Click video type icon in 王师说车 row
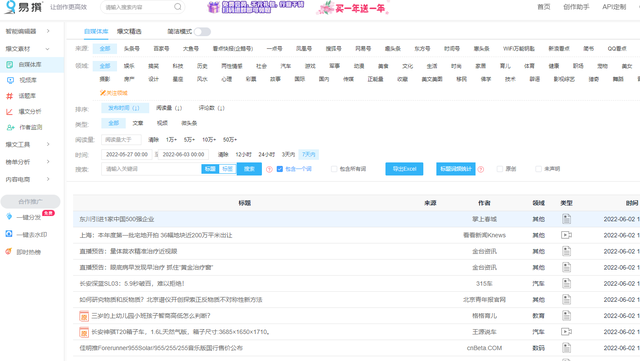This screenshot has width=640, height=361. coord(566,332)
